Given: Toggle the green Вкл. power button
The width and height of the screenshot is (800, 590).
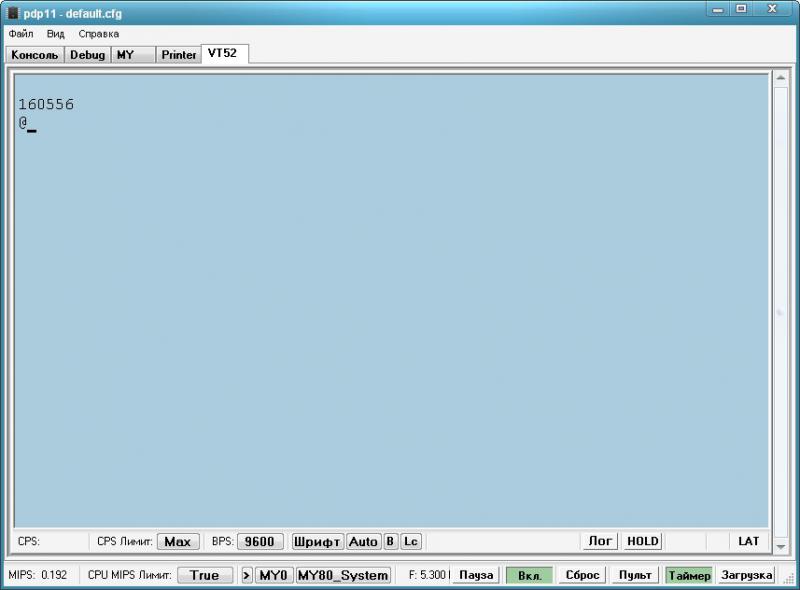Looking at the screenshot, I should pos(529,575).
